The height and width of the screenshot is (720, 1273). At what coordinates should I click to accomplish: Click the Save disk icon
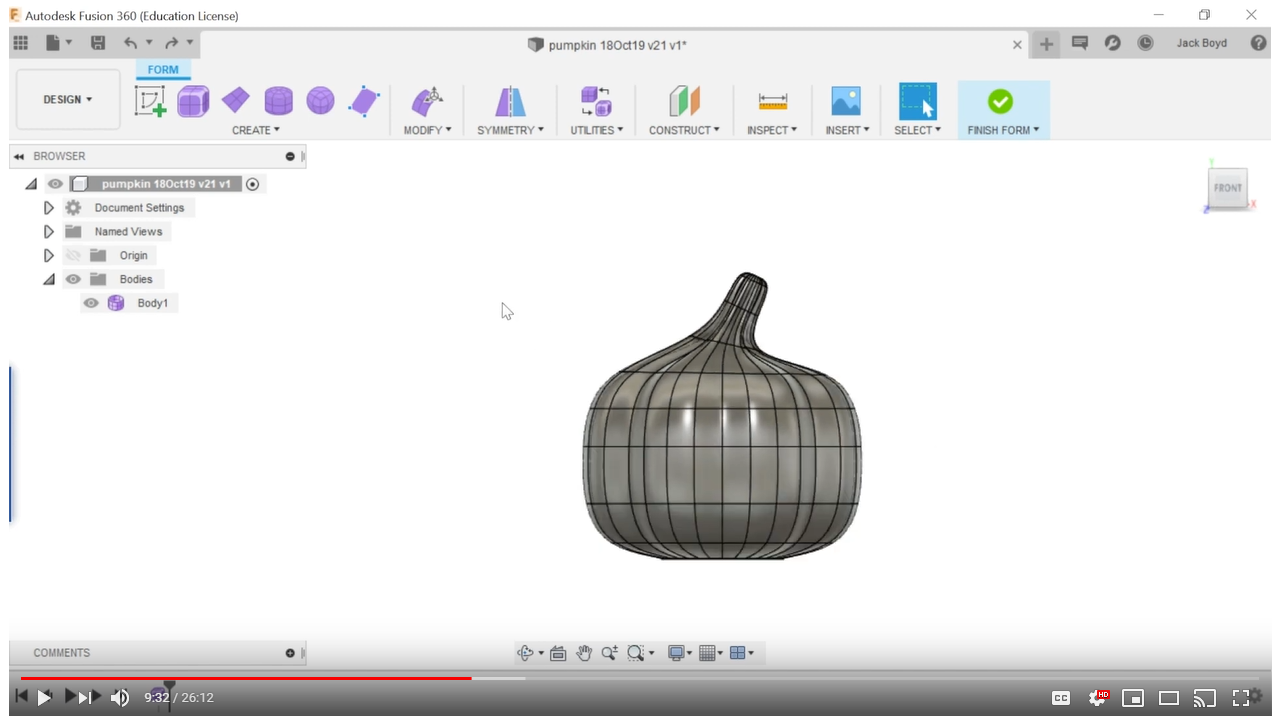tap(98, 43)
